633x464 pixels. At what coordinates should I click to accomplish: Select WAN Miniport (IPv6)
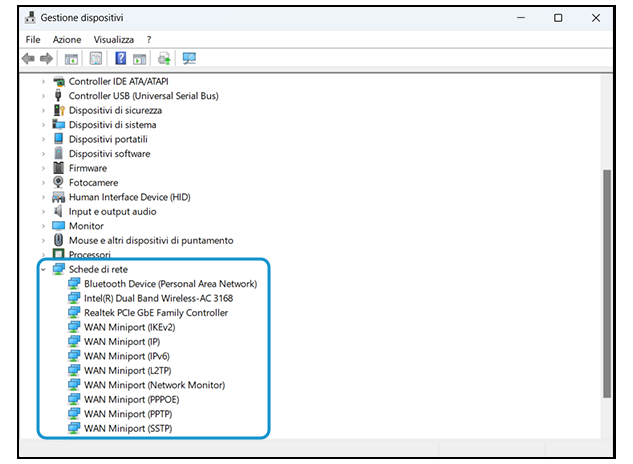(x=127, y=356)
